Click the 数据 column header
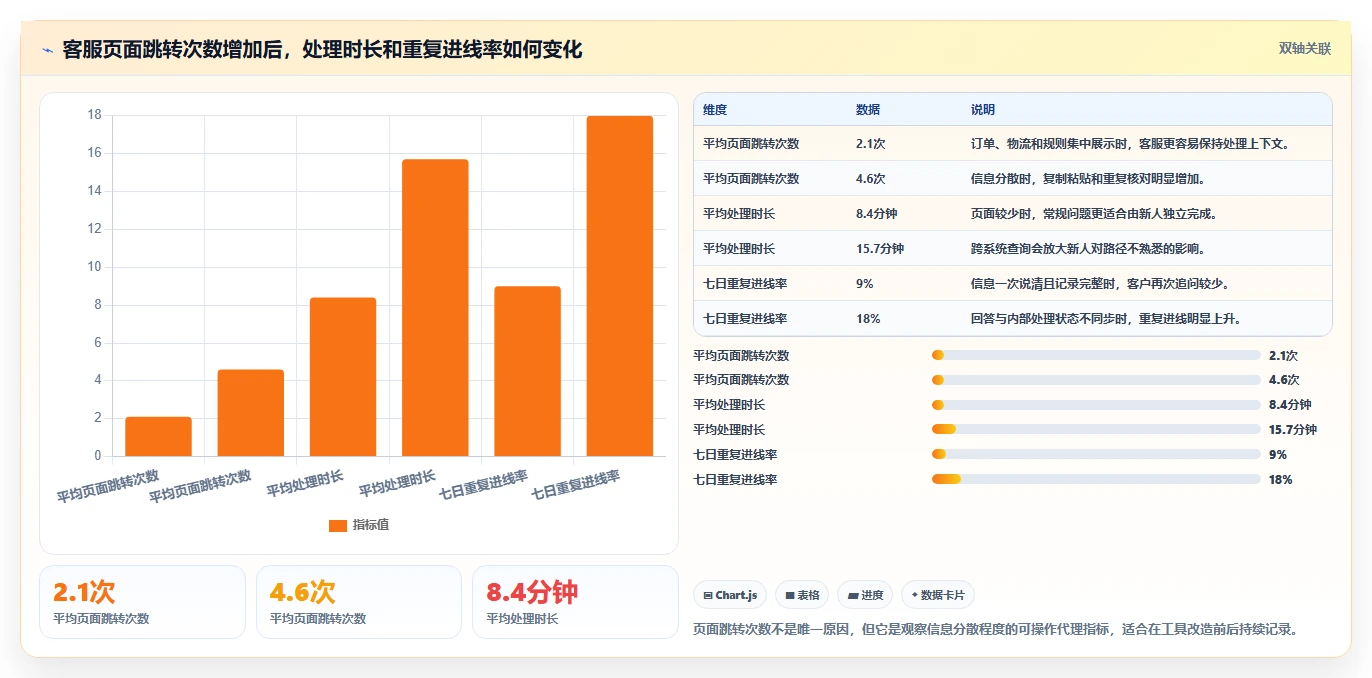The width and height of the screenshot is (1372, 678). tap(868, 110)
